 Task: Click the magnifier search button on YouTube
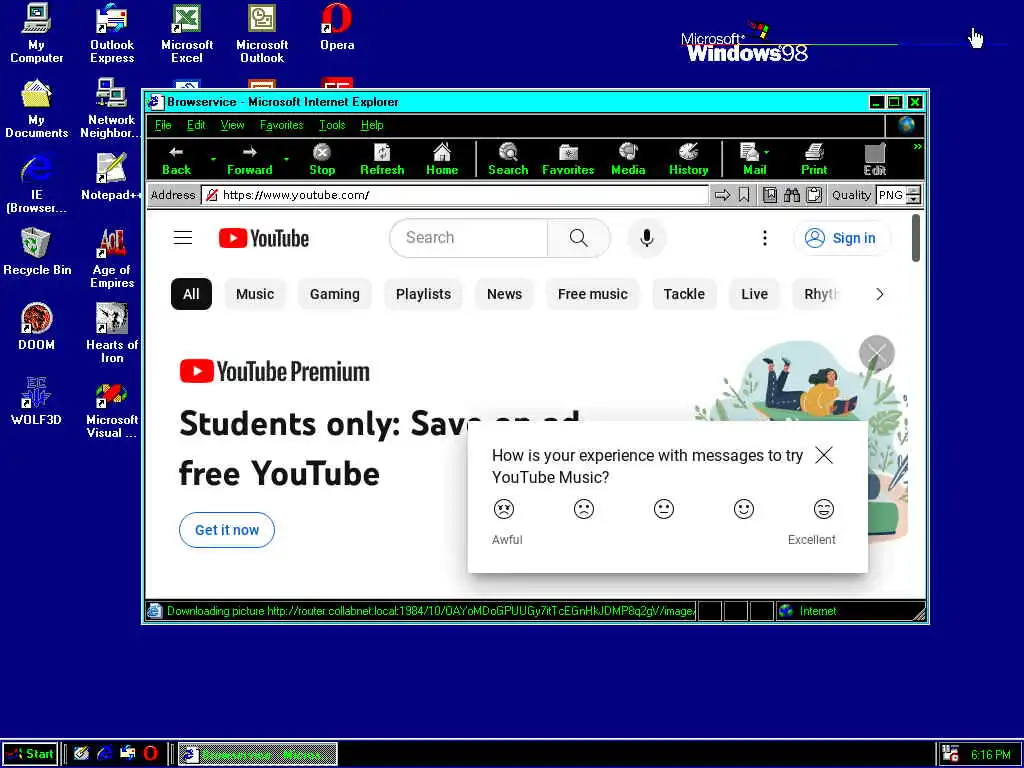tap(579, 238)
